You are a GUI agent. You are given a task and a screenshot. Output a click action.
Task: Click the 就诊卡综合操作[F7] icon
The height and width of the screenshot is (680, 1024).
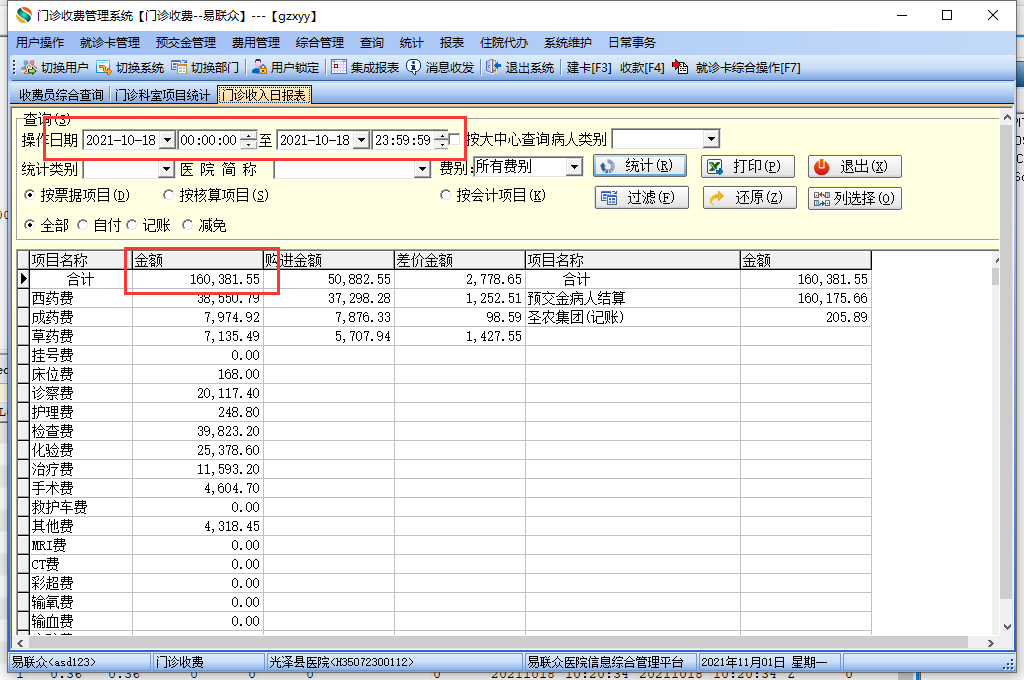[680, 67]
